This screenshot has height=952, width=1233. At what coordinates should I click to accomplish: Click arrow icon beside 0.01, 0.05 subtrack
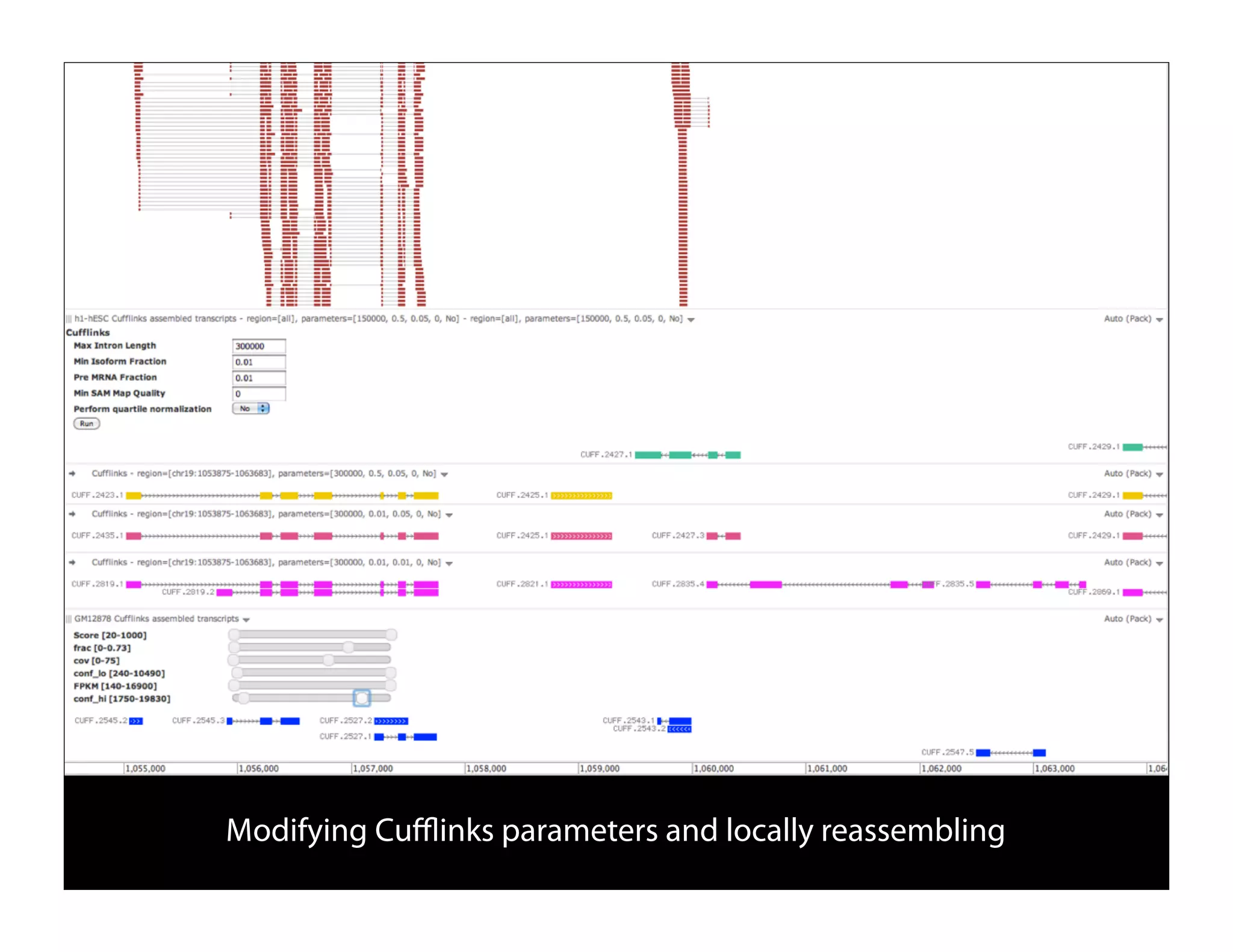pos(72,514)
